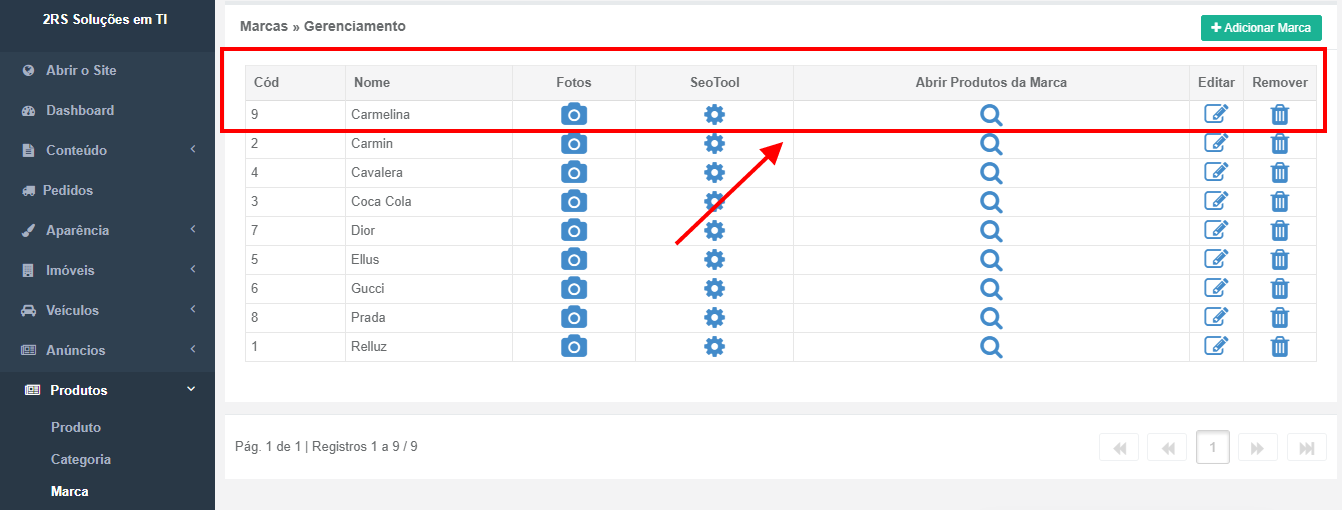Expand the Conteúdo menu
Screen dimensions: 1342x510
click(107, 150)
